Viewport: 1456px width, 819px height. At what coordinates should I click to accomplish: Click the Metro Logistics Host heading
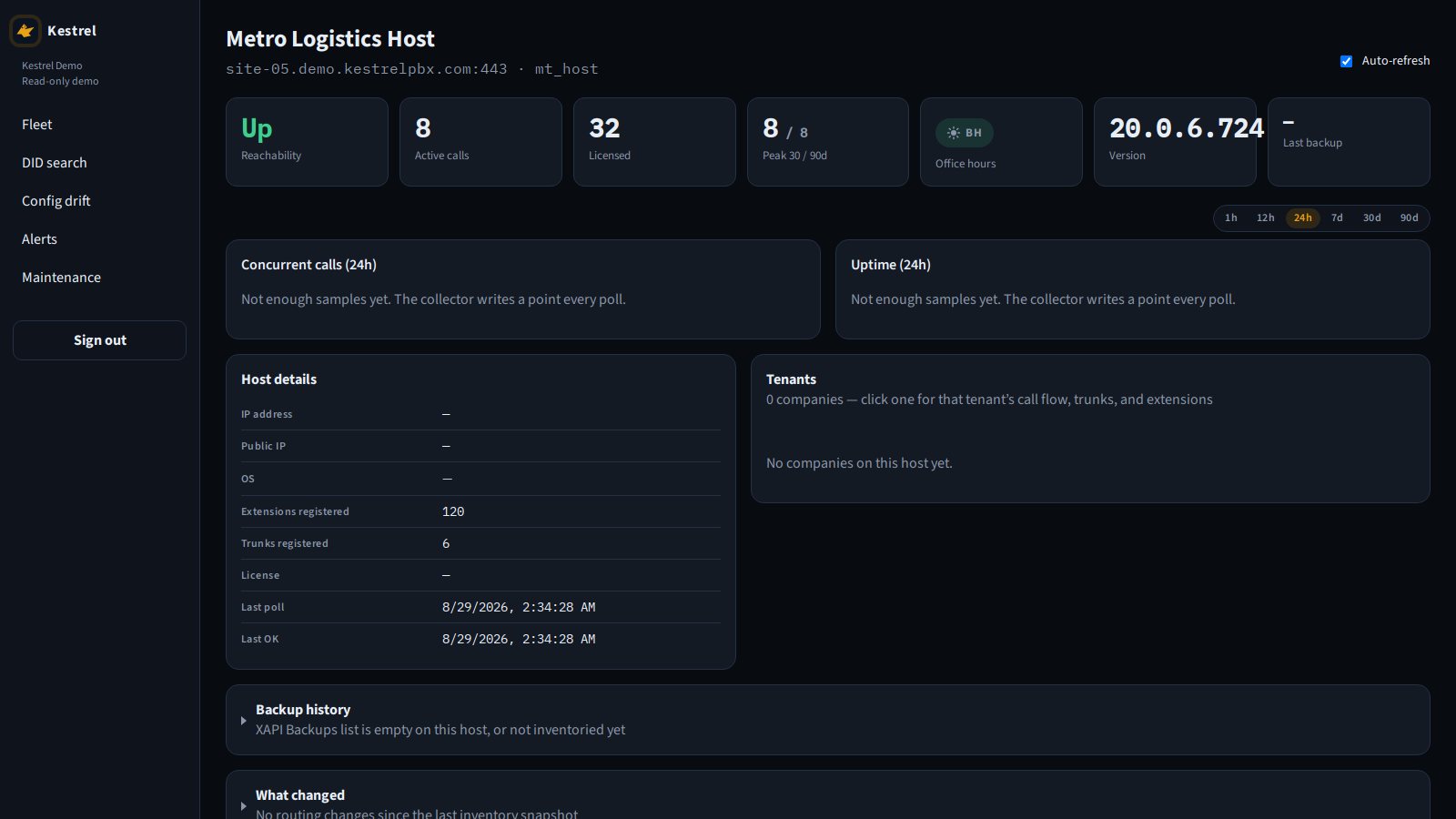[330, 39]
